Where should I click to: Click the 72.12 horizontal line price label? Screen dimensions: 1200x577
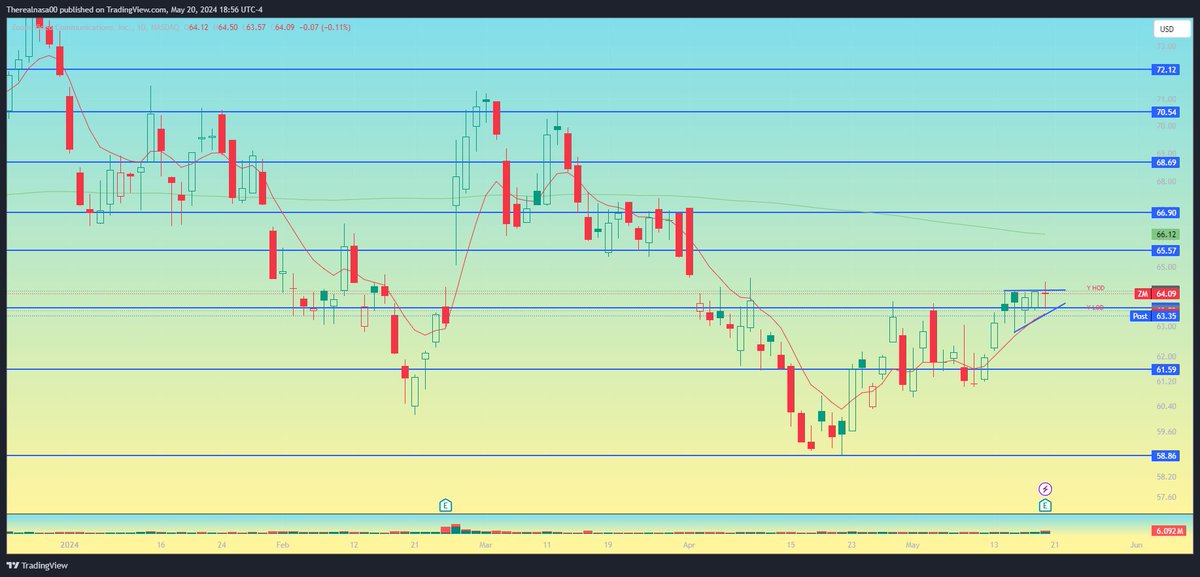coord(1165,70)
